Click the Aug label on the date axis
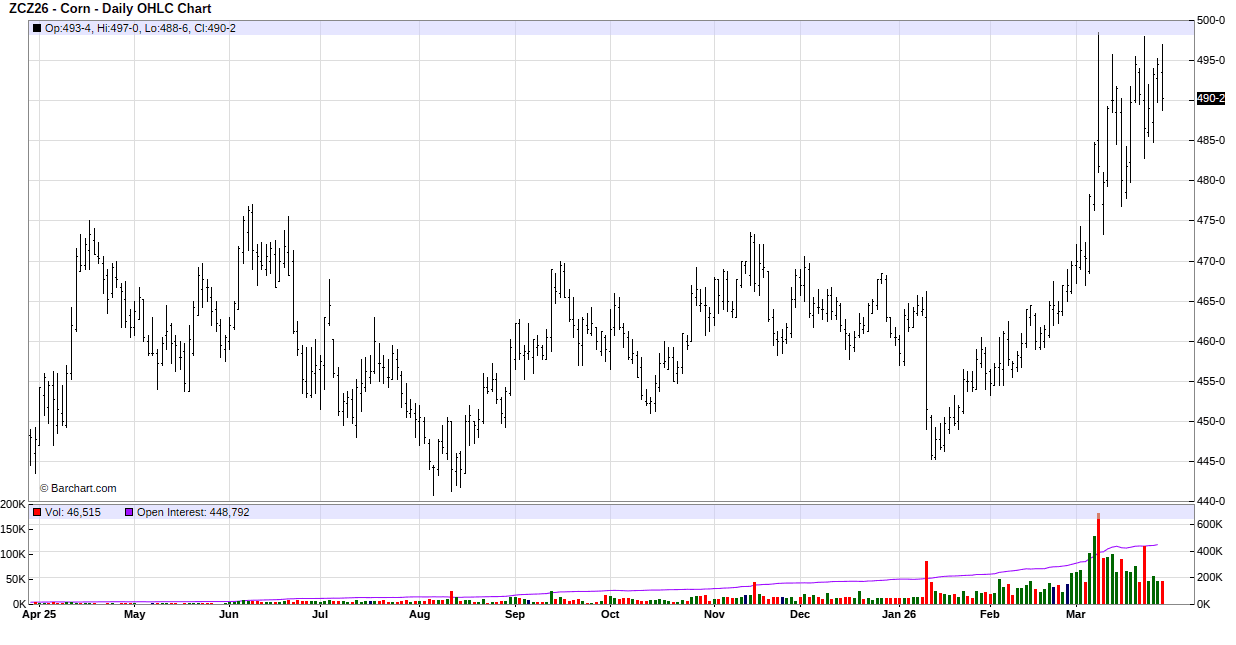 [419, 615]
